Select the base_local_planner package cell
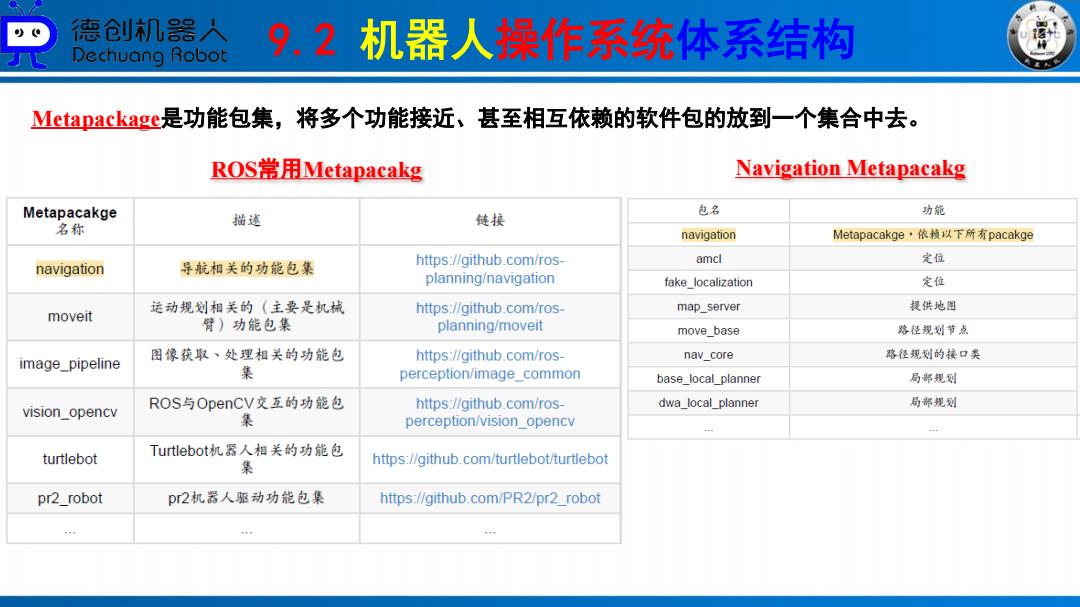This screenshot has width=1080, height=607. pyautogui.click(x=708, y=379)
